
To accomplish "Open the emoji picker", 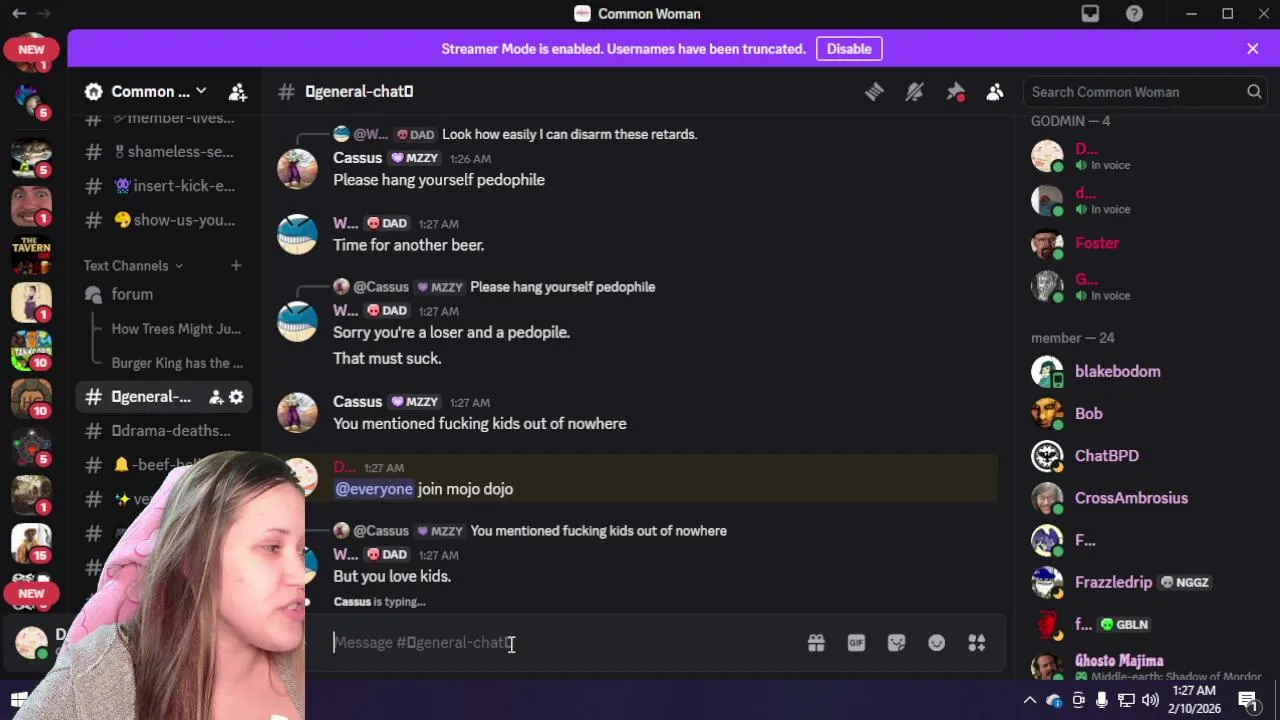I will (936, 643).
